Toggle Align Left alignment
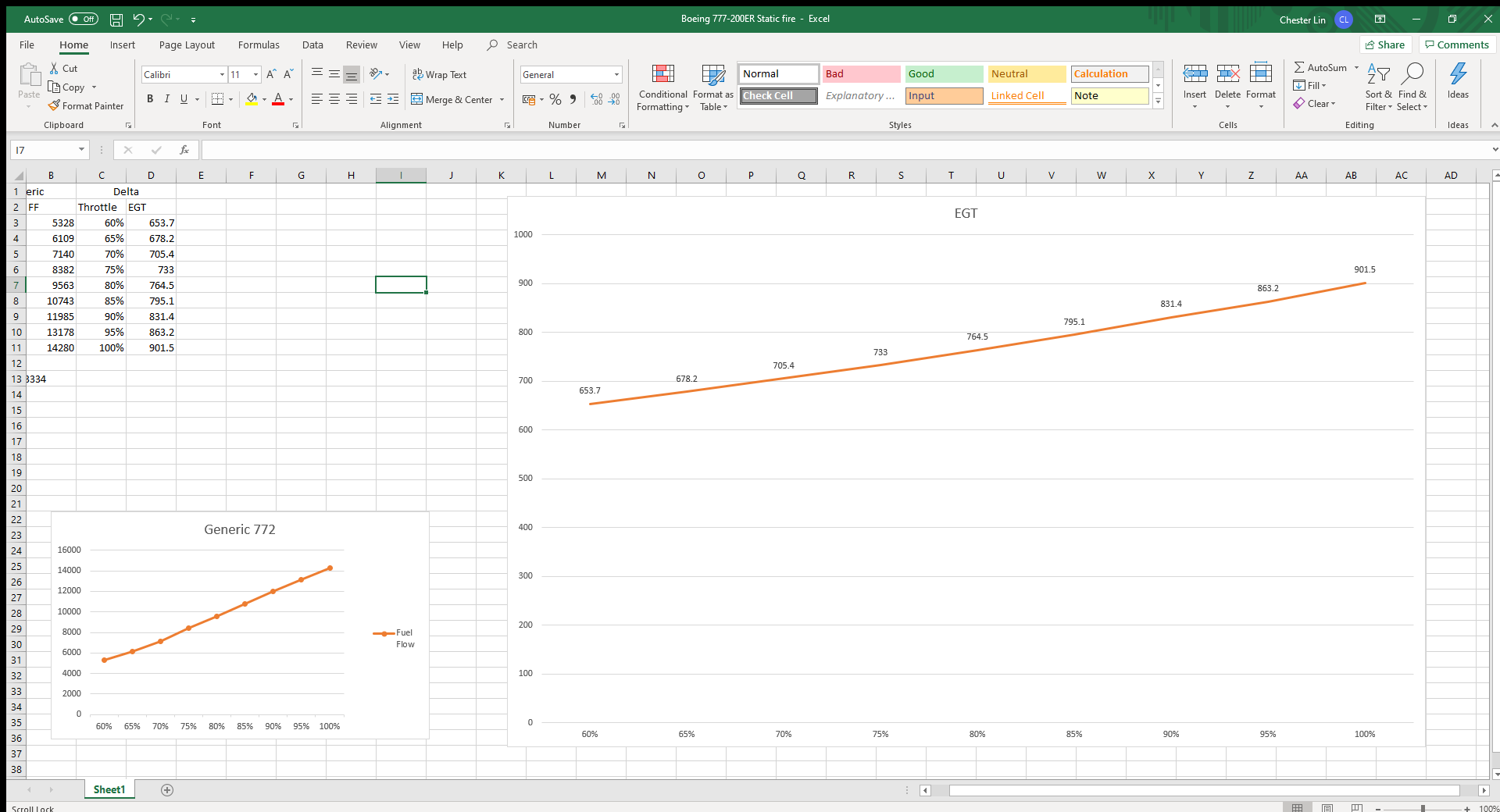 317,99
